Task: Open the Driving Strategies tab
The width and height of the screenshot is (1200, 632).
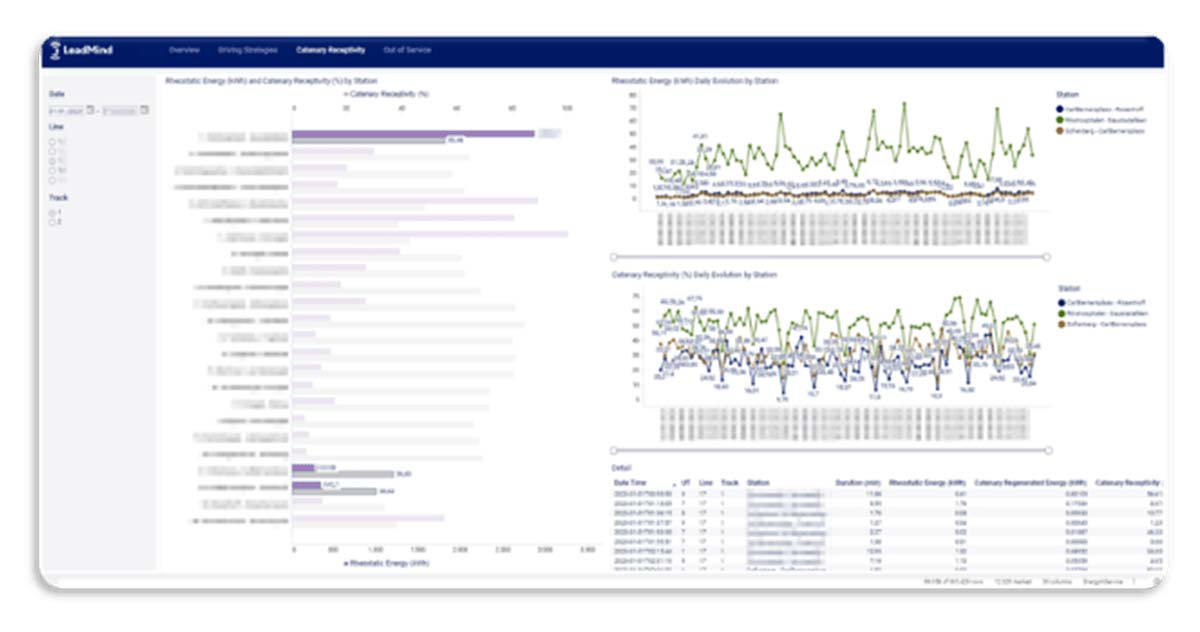Action: [x=246, y=50]
